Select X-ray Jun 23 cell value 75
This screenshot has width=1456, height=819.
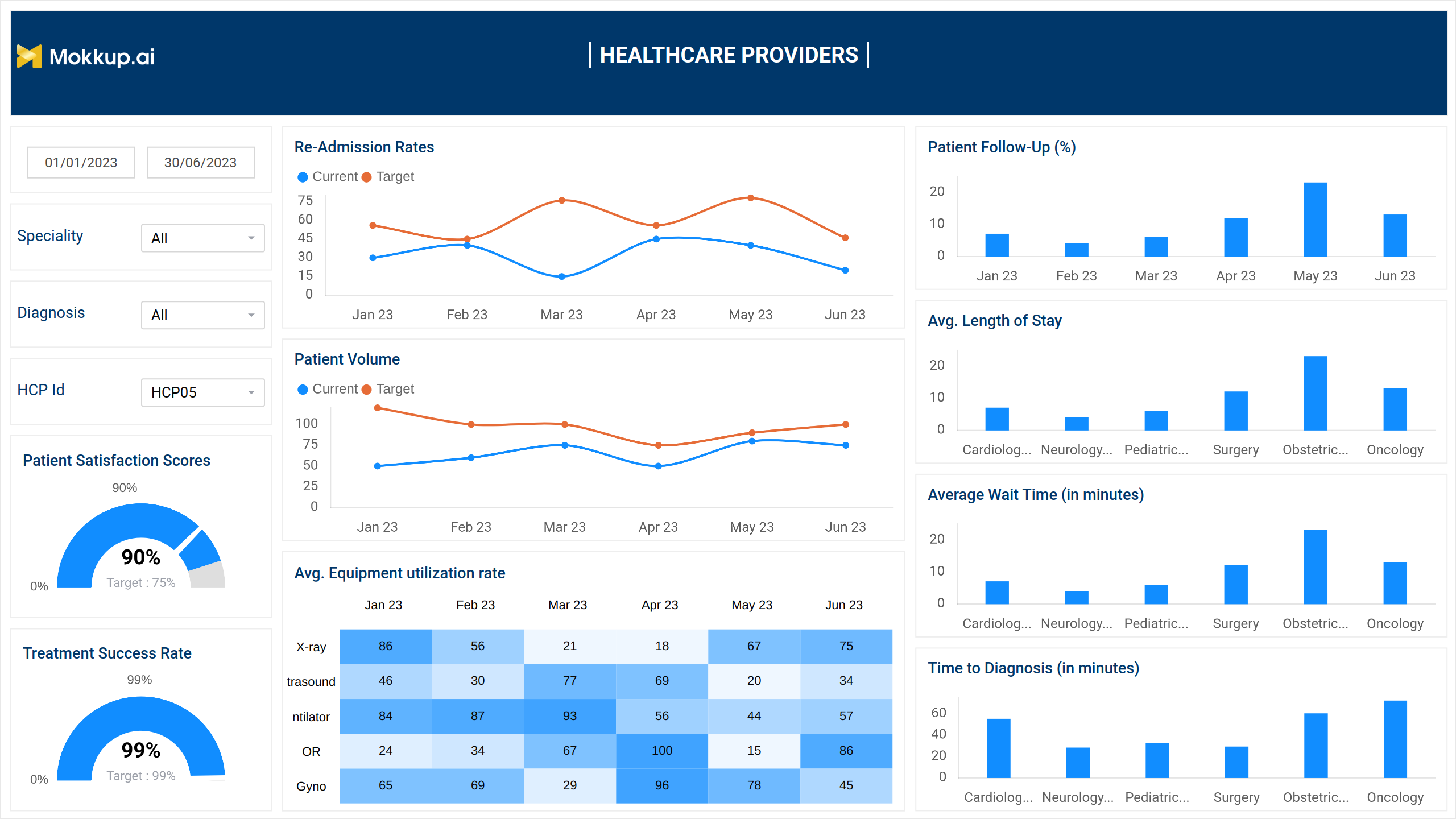pos(846,646)
